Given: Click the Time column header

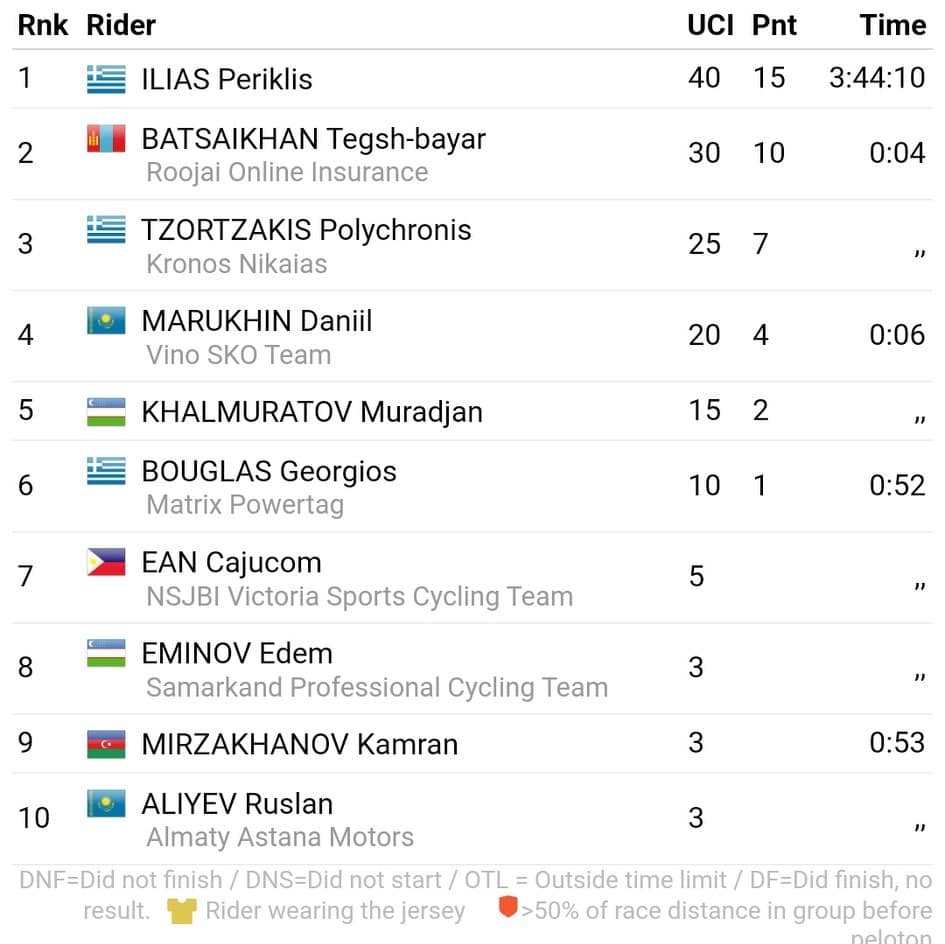Looking at the screenshot, I should (x=893, y=25).
